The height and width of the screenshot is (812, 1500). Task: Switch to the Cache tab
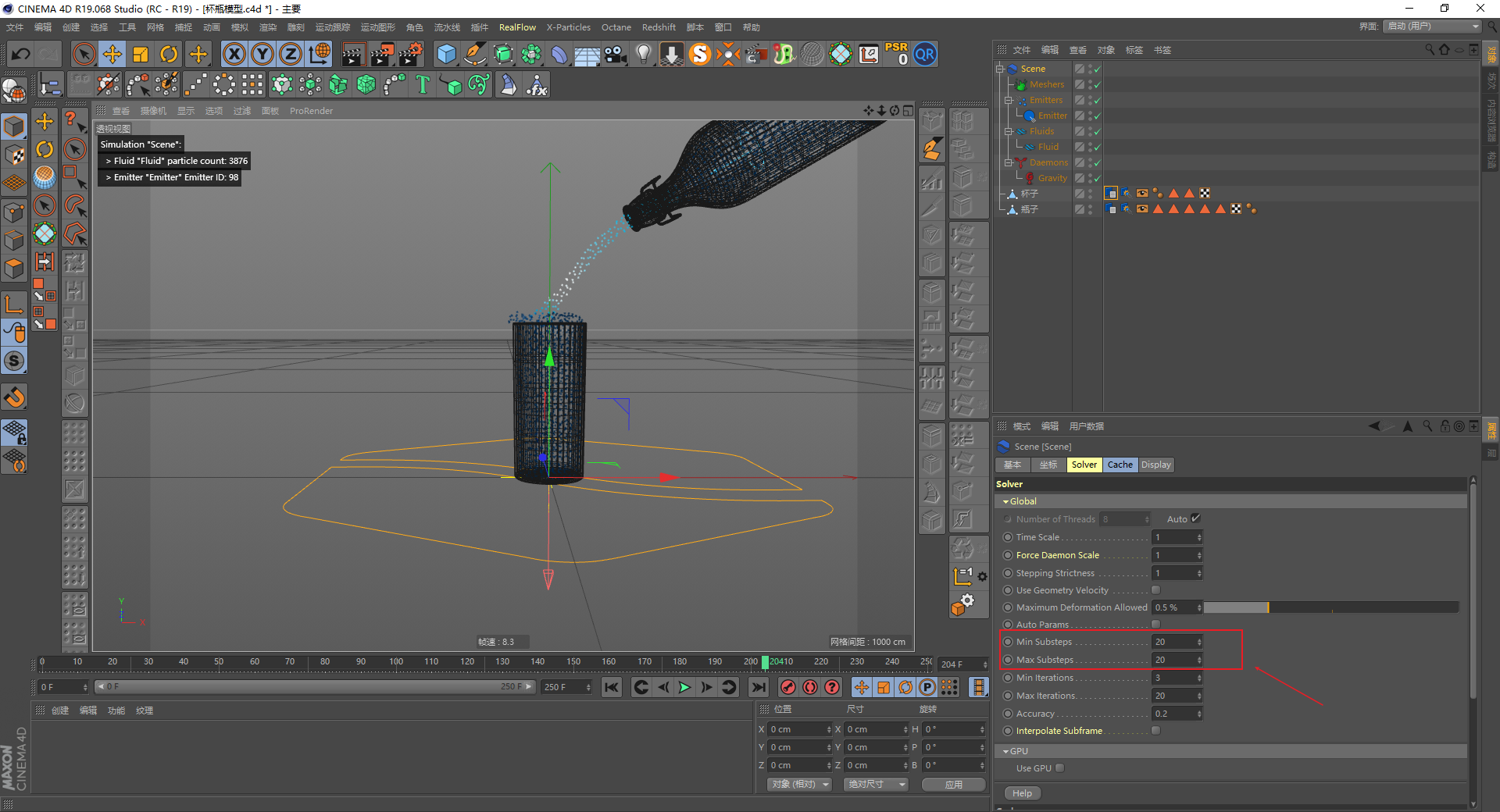1120,465
